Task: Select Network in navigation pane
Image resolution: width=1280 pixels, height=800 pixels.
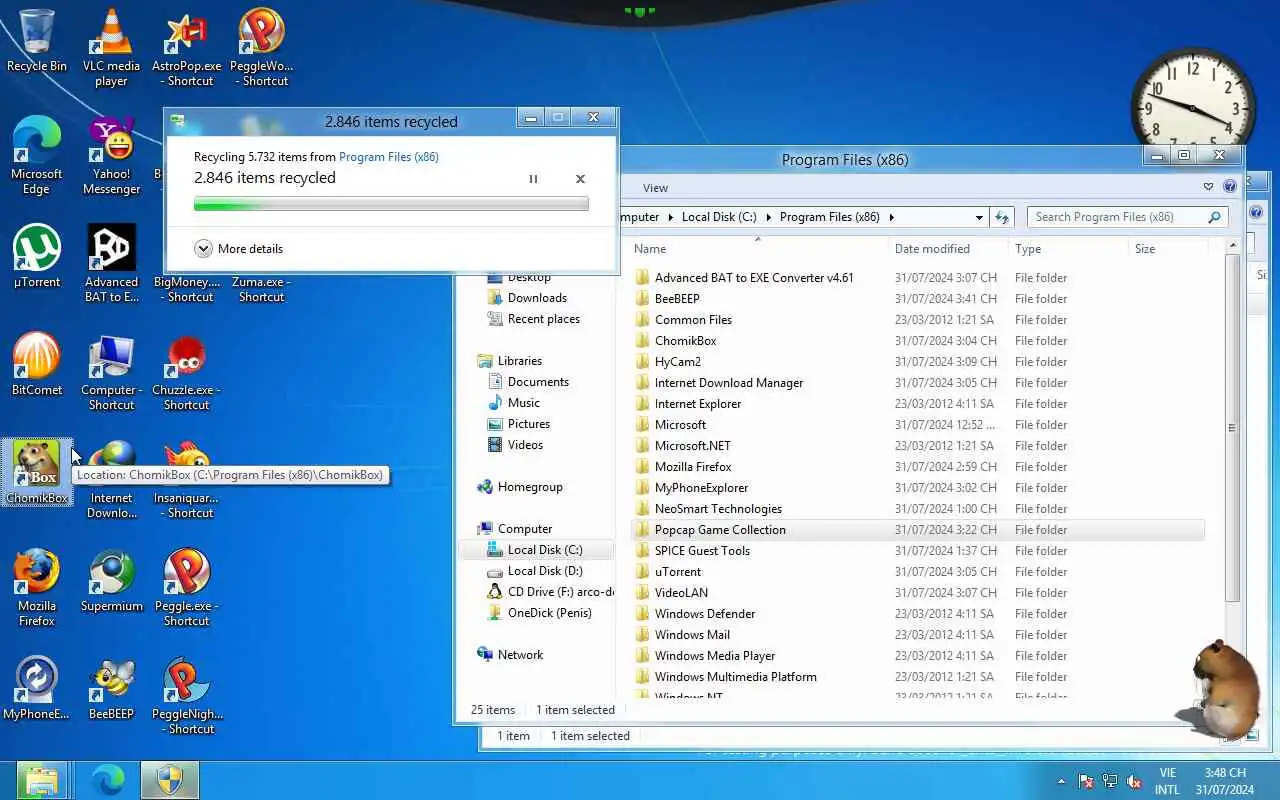Action: (520, 655)
